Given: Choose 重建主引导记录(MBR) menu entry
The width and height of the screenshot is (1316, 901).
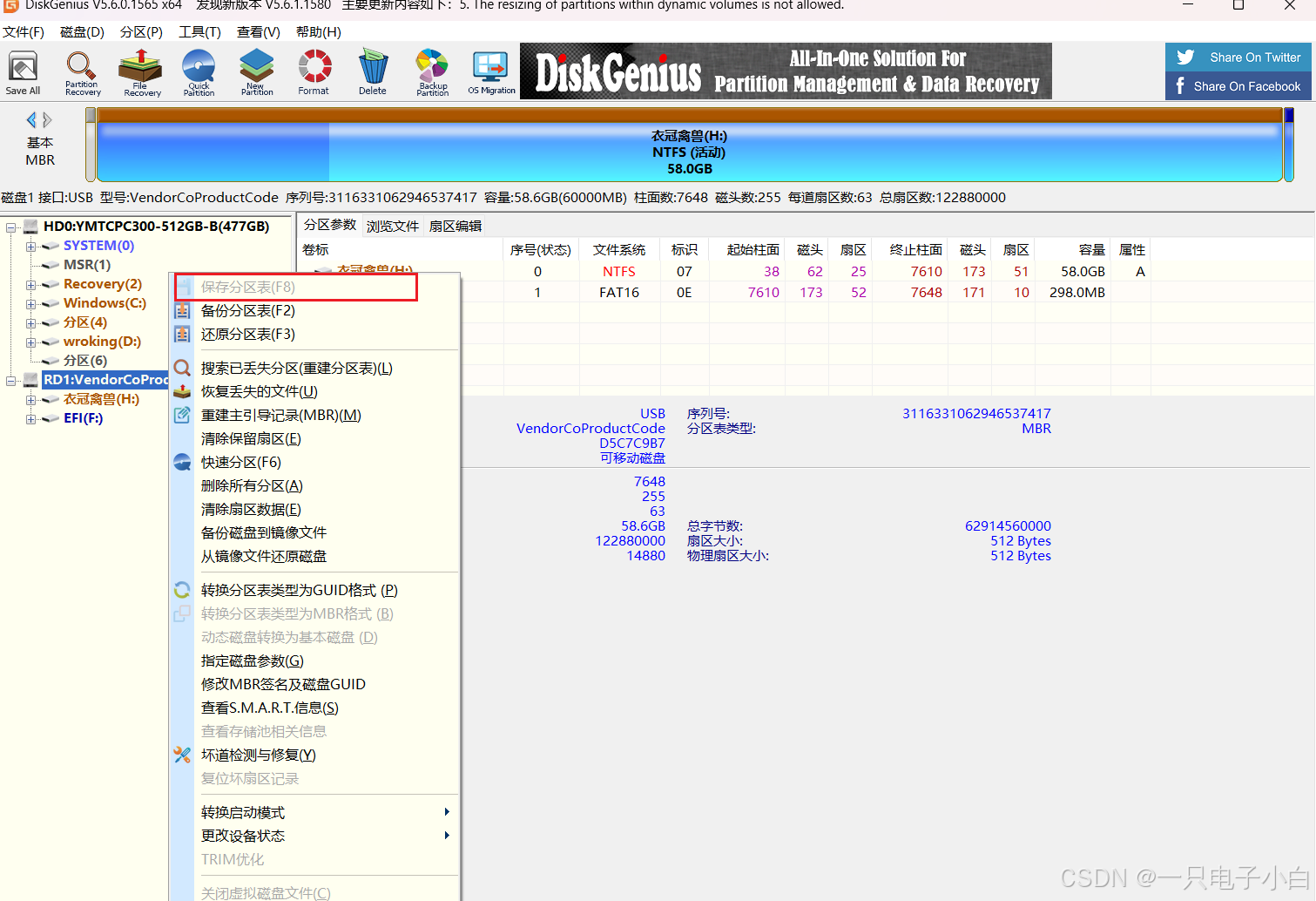Looking at the screenshot, I should click(314, 416).
